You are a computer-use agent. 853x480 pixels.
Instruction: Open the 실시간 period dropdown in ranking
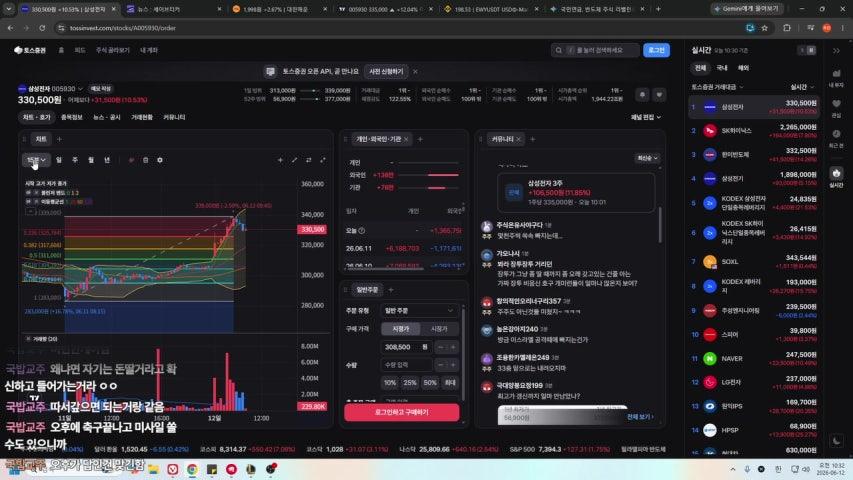(x=802, y=87)
